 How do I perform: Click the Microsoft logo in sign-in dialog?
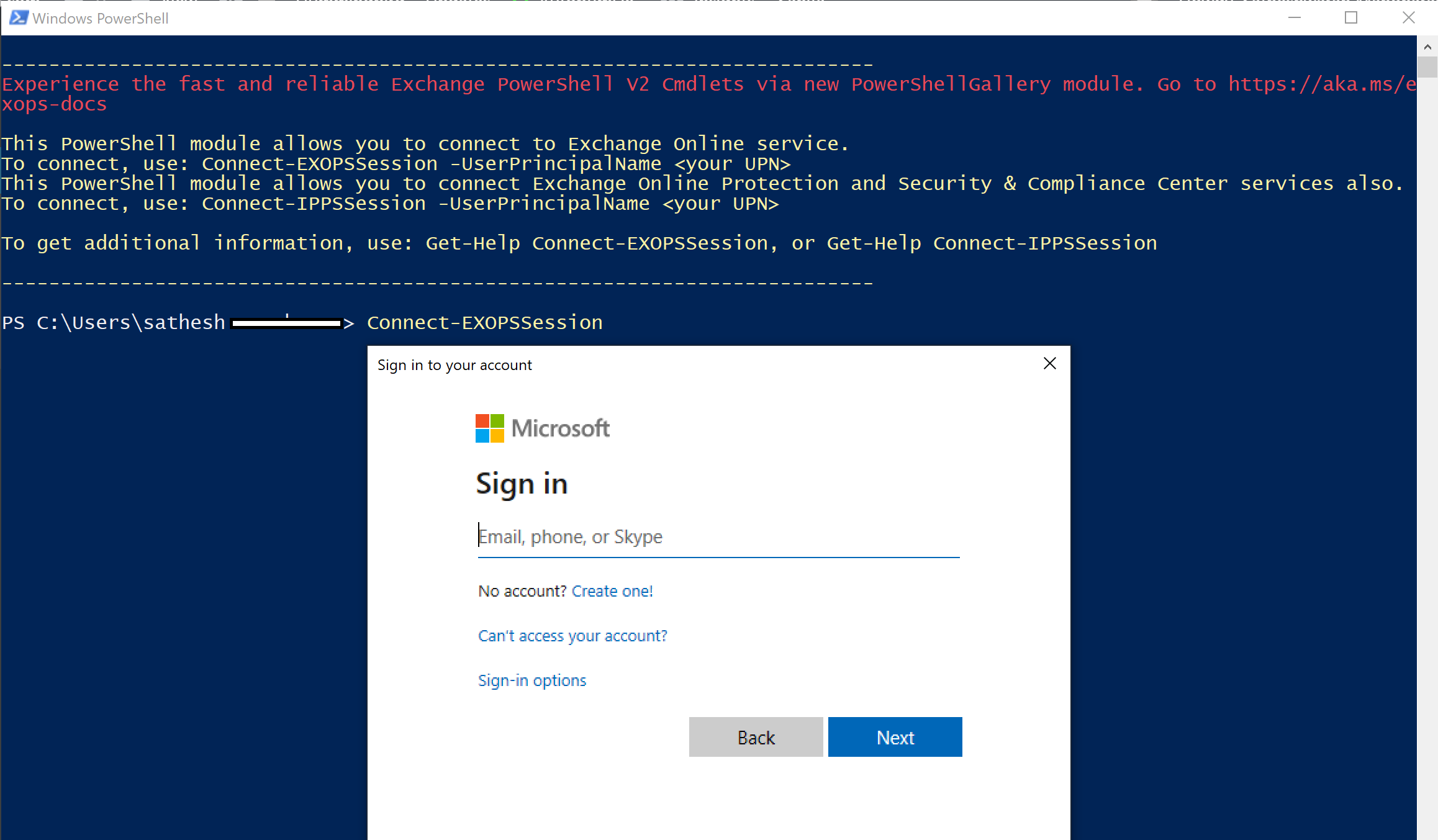pos(542,428)
